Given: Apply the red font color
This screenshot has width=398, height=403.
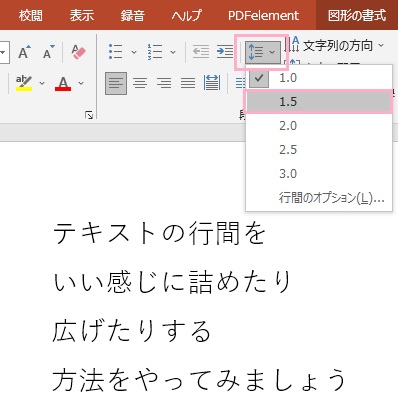Looking at the screenshot, I should (x=63, y=83).
